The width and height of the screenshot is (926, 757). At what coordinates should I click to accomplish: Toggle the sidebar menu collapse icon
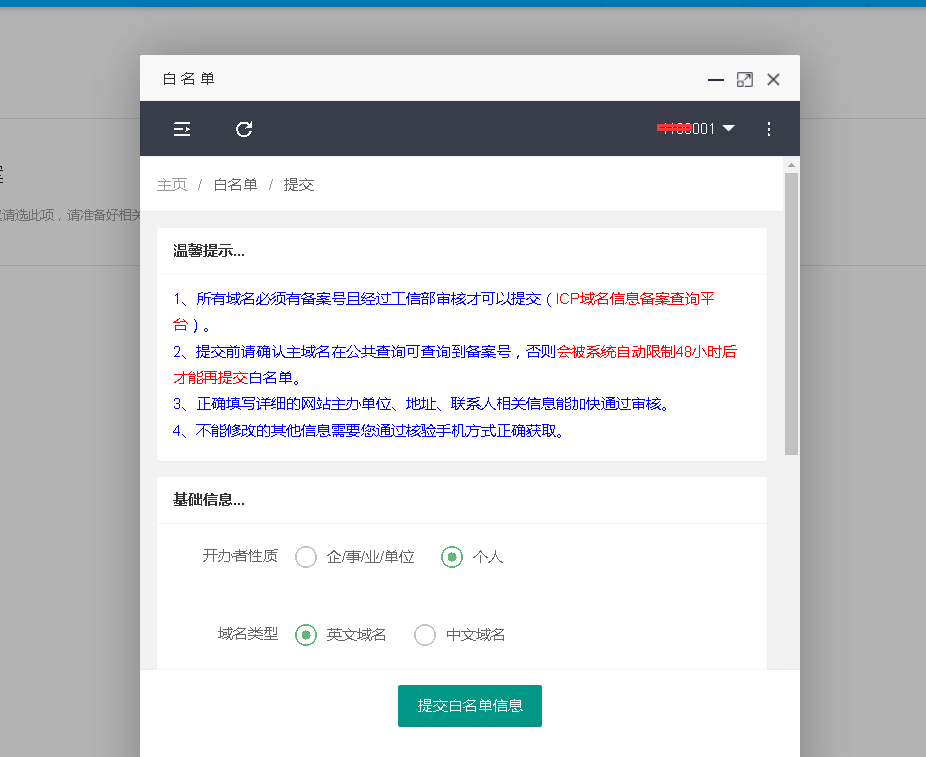click(182, 129)
